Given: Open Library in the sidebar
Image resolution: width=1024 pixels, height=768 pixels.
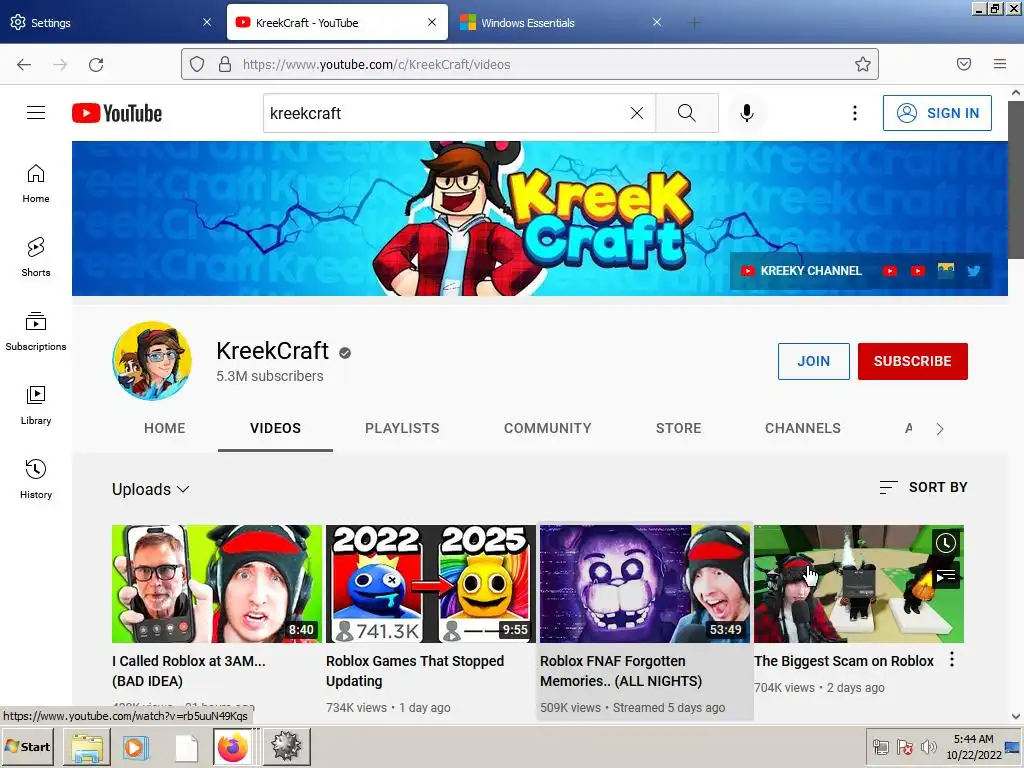Looking at the screenshot, I should click(36, 406).
